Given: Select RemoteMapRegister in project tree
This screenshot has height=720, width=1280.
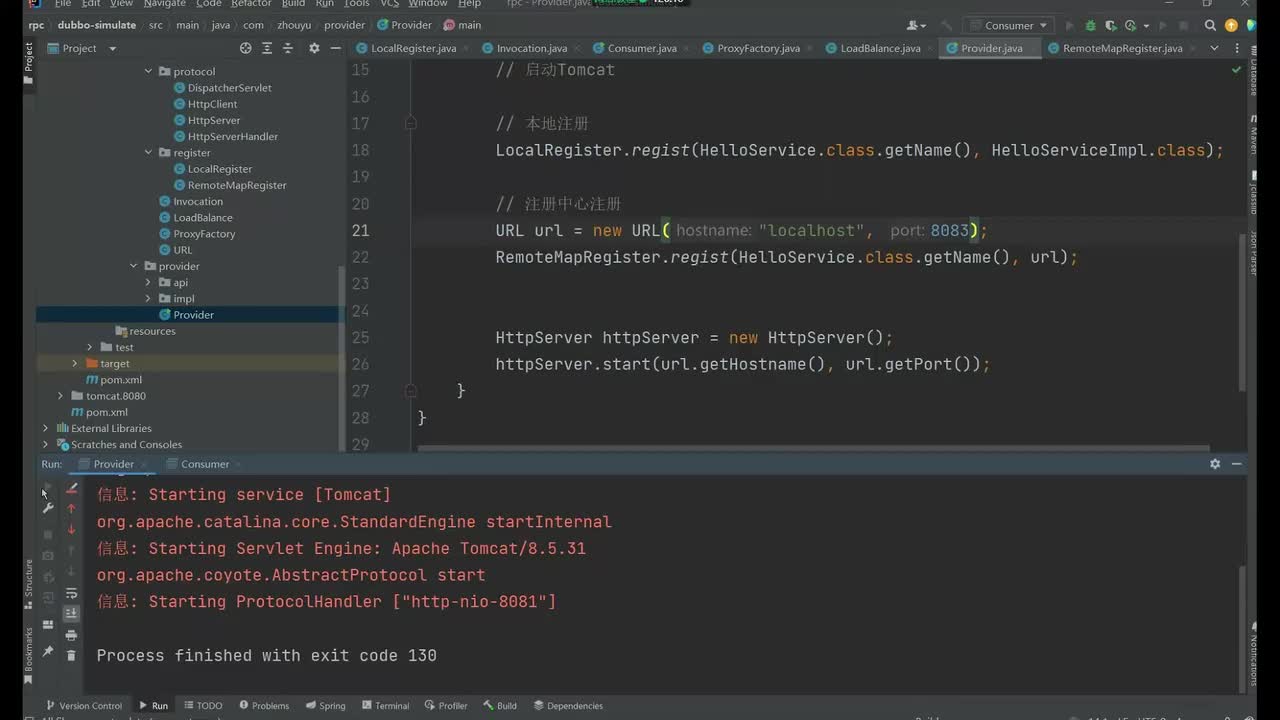Looking at the screenshot, I should tap(237, 185).
